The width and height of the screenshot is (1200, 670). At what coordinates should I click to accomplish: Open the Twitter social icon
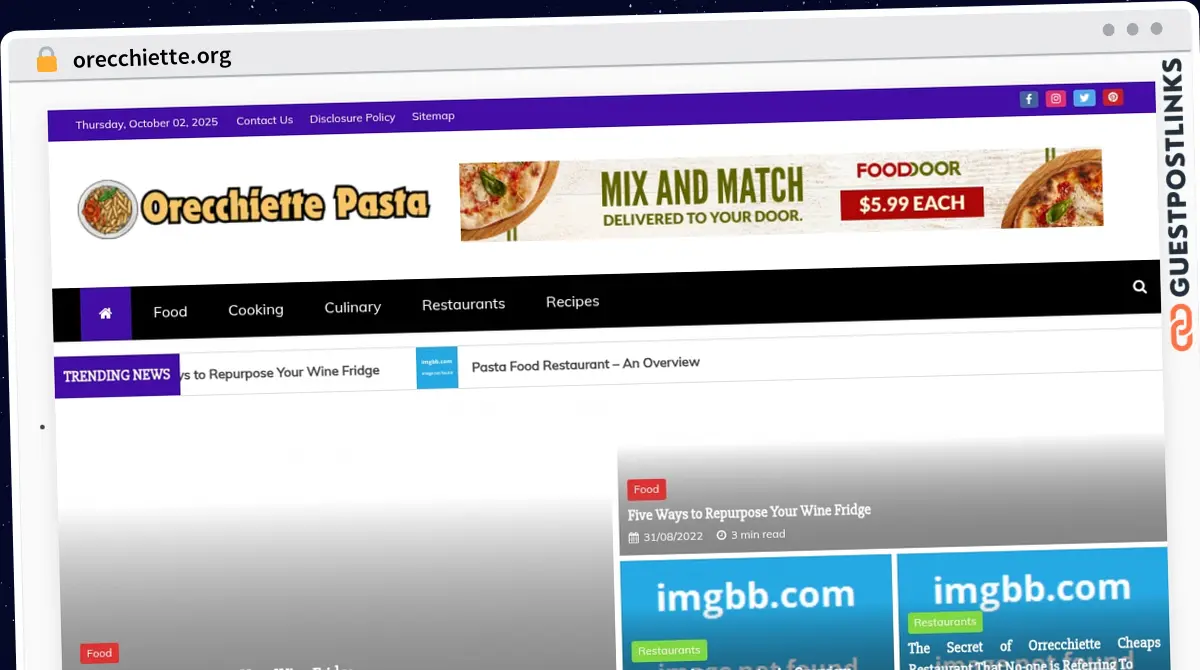(1084, 98)
